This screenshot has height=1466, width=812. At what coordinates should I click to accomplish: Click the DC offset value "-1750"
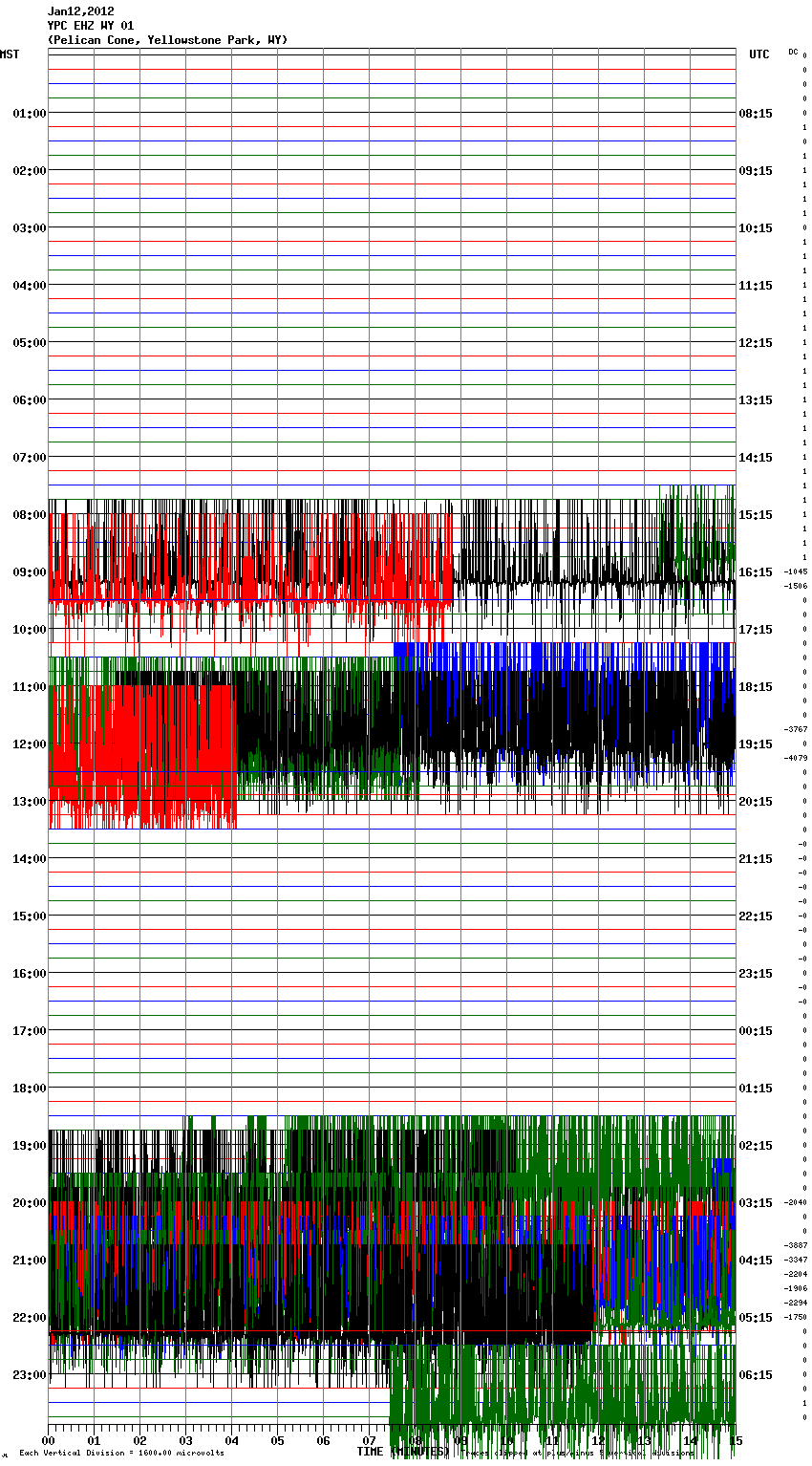point(796,1317)
